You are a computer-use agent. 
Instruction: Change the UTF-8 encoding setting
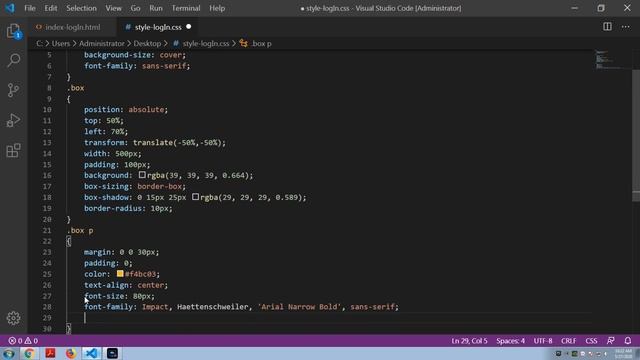click(x=543, y=340)
